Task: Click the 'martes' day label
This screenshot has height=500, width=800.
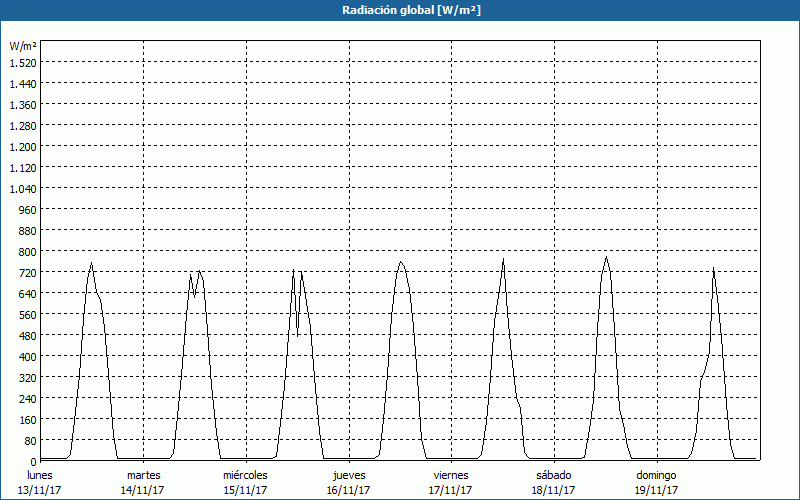Action: pyautogui.click(x=143, y=475)
